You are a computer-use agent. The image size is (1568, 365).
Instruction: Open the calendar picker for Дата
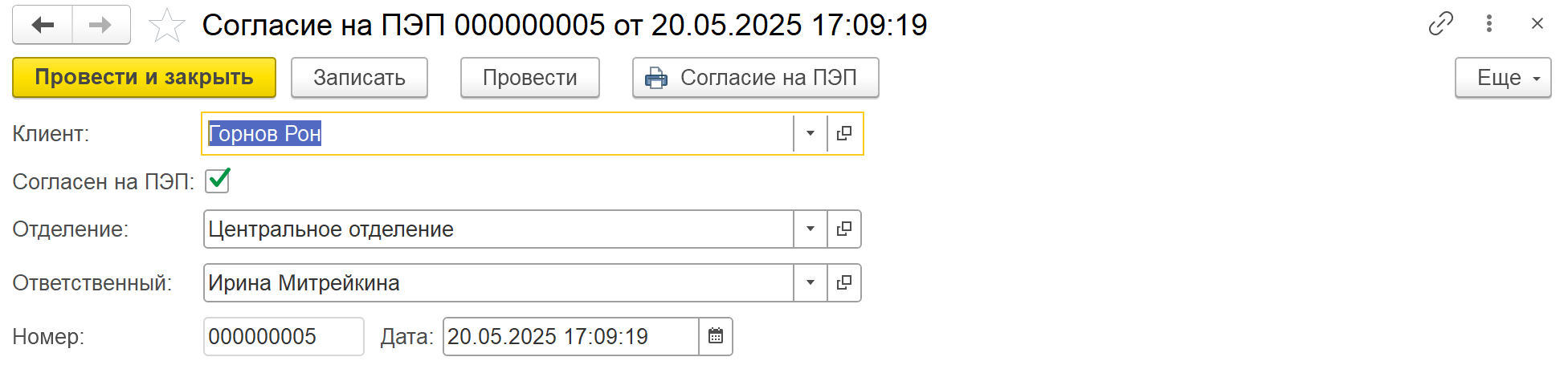(716, 337)
